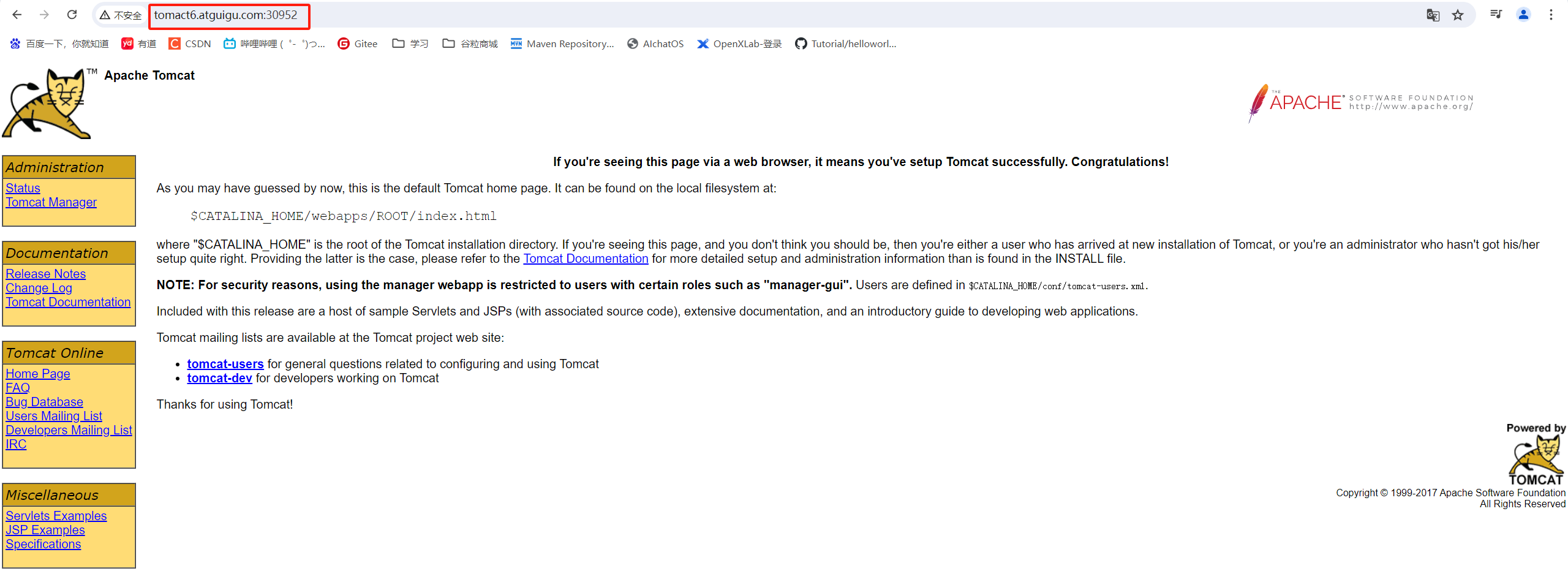Open the Tomcat Manager link
Image resolution: width=1568 pixels, height=582 pixels.
(x=51, y=202)
